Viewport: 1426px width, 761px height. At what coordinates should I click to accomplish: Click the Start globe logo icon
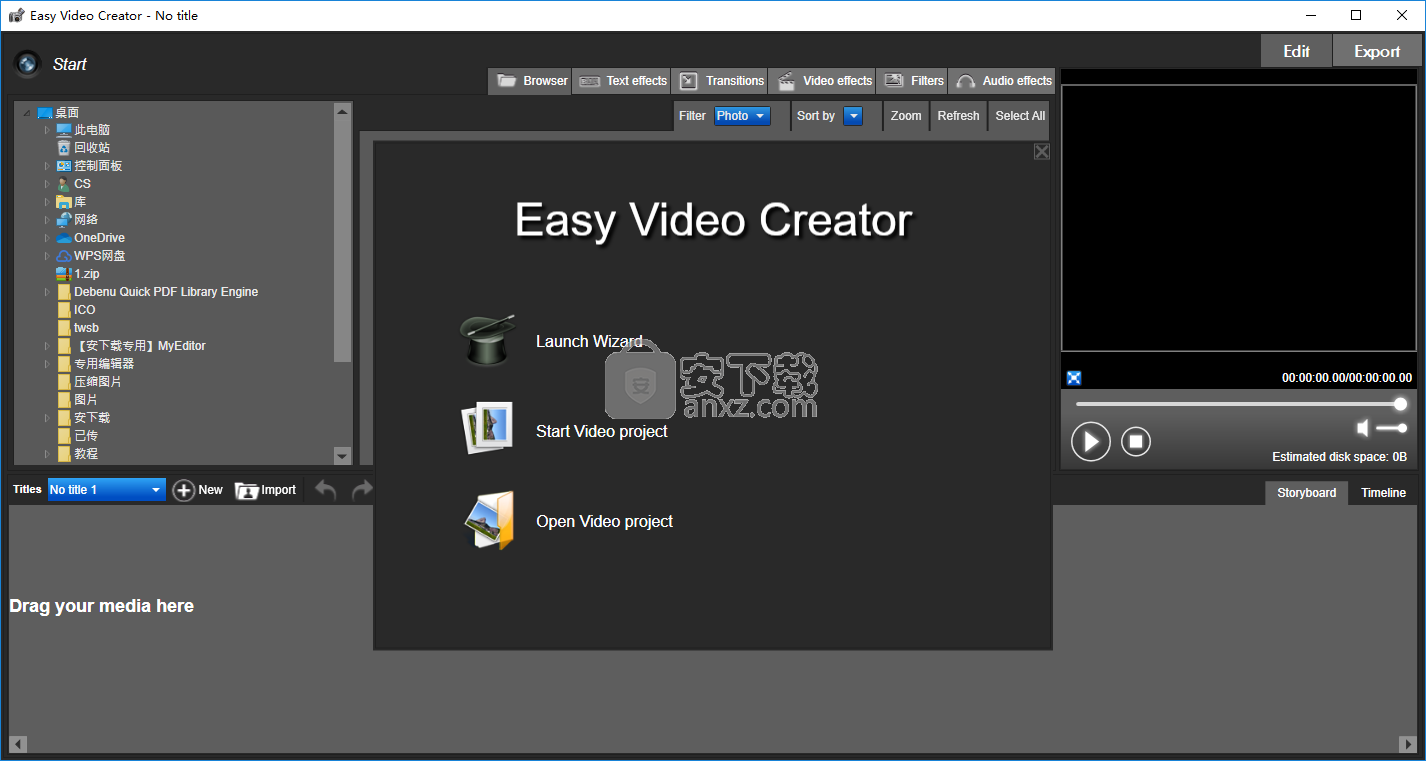[27, 64]
